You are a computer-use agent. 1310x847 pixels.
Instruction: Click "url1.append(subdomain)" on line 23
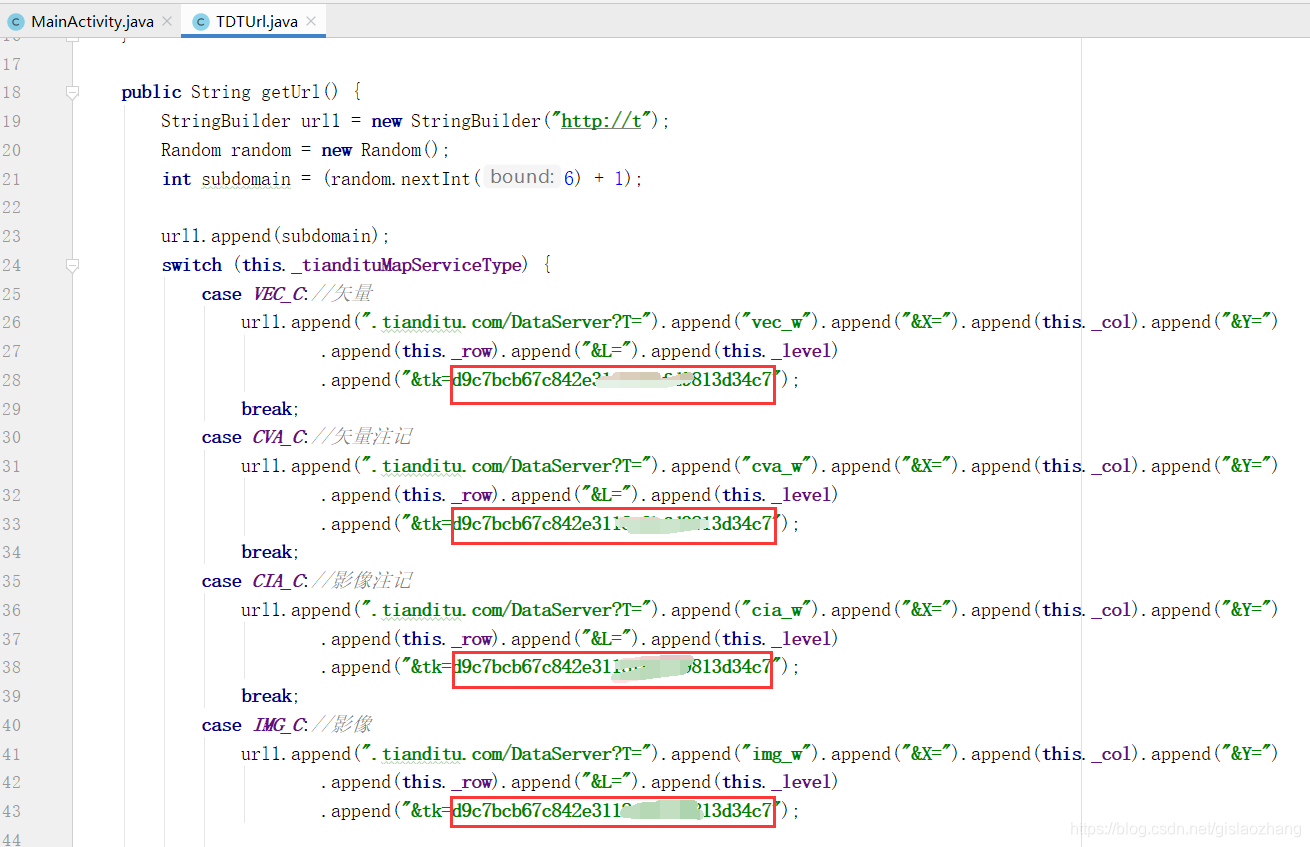(x=271, y=236)
